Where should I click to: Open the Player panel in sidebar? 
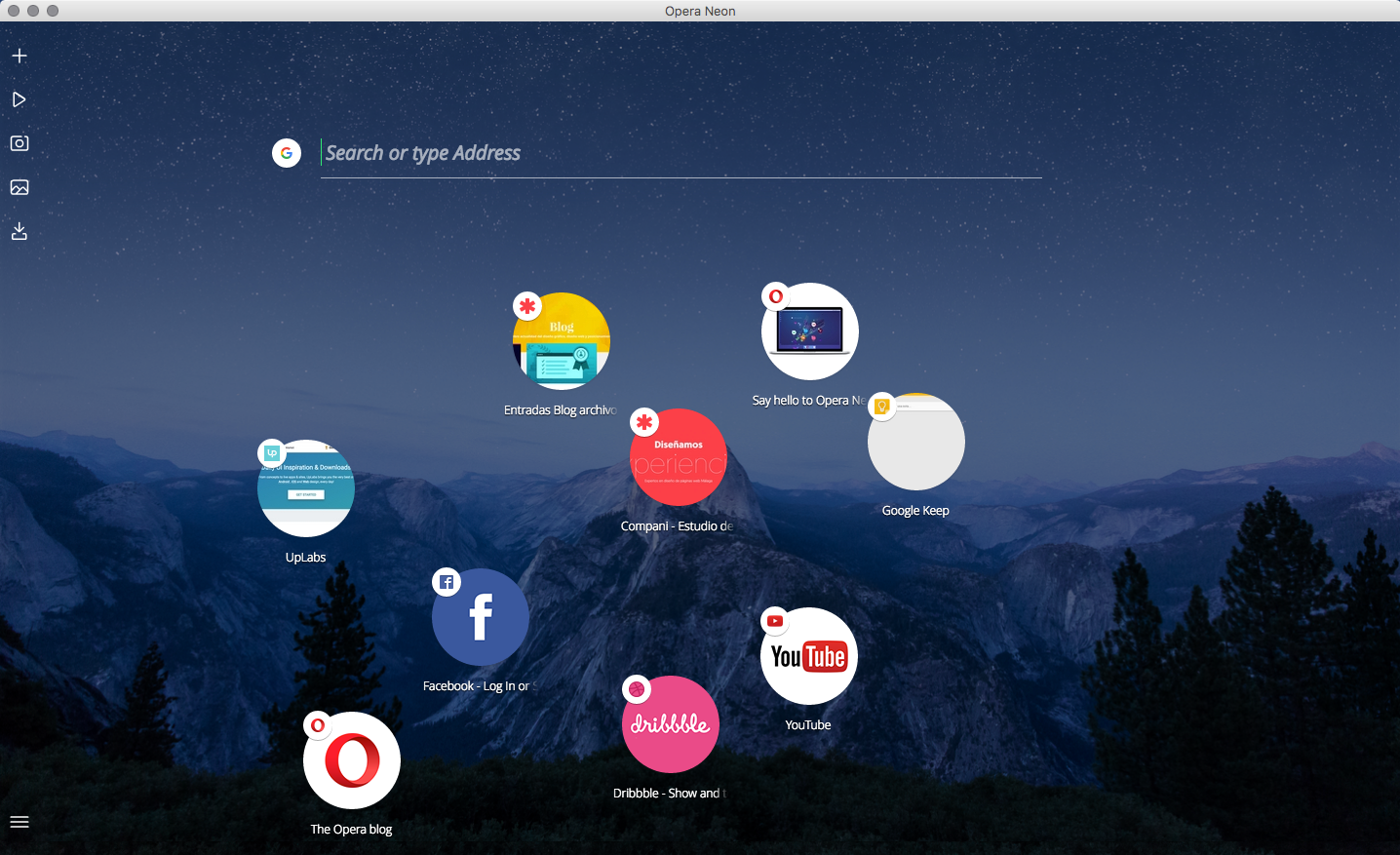coord(19,99)
